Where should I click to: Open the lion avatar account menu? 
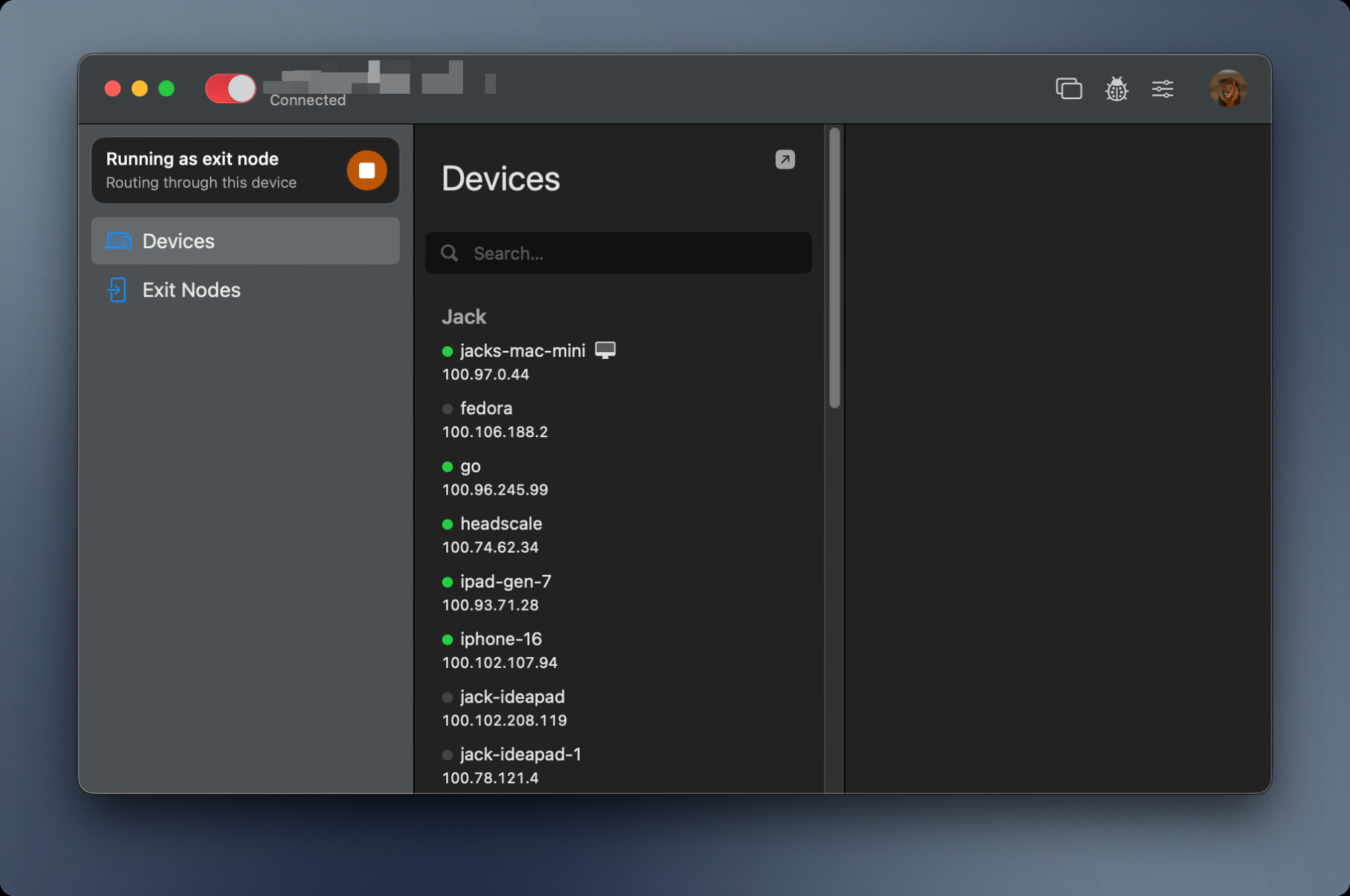pos(1228,88)
